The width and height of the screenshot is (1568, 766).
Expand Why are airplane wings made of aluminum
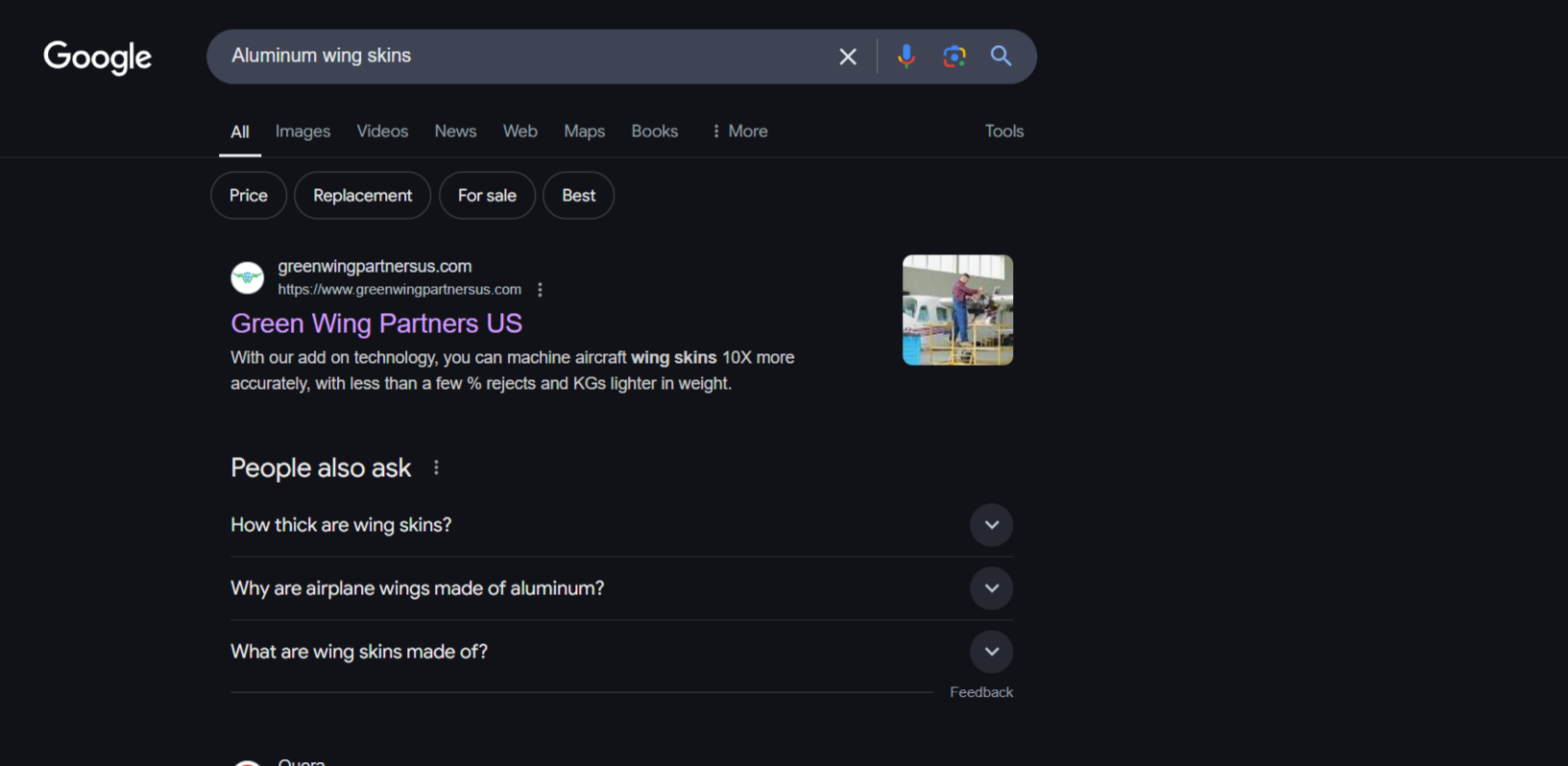pos(621,588)
